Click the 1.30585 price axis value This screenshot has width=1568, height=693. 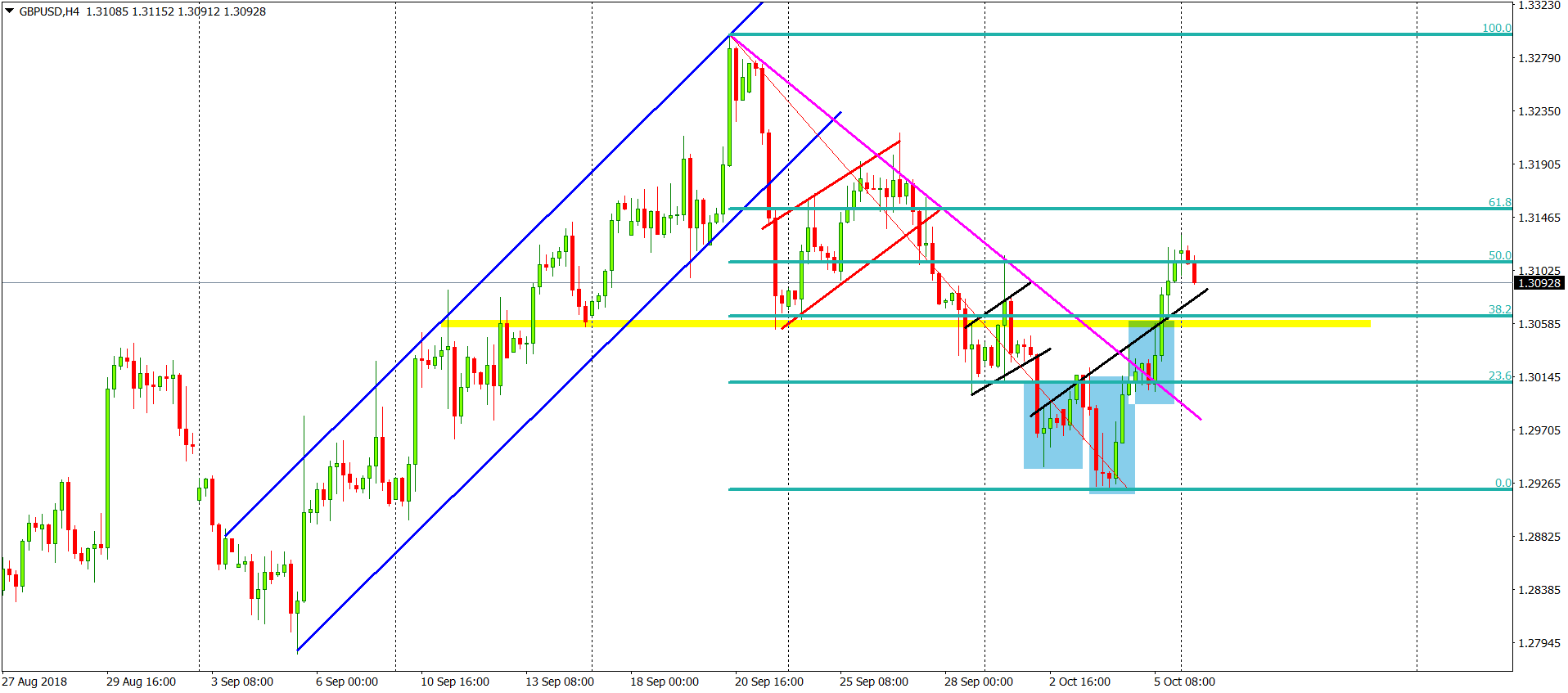coord(1539,324)
